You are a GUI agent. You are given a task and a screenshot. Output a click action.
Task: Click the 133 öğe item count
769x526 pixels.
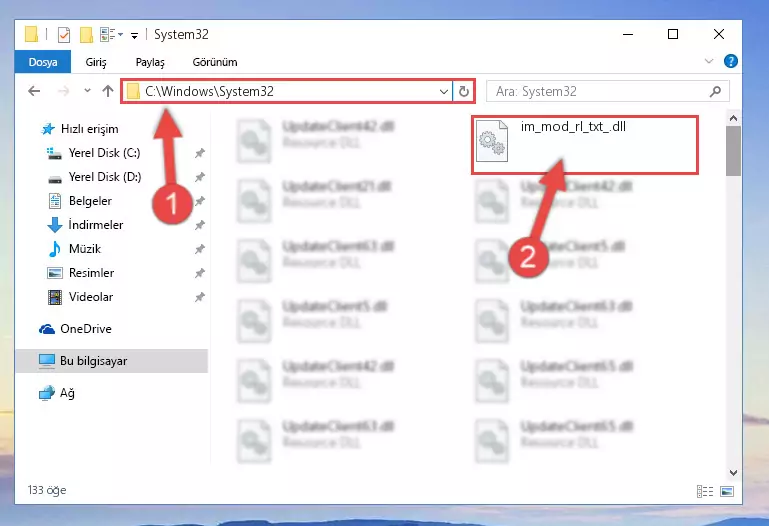tap(47, 490)
